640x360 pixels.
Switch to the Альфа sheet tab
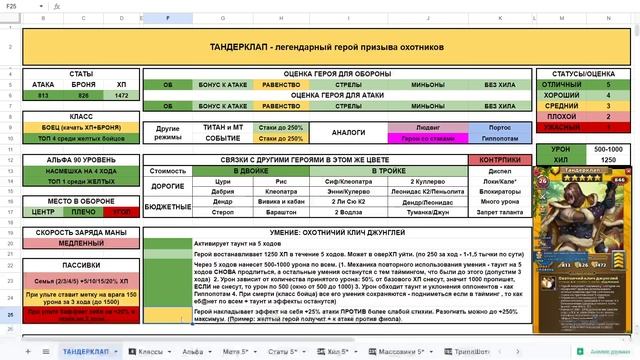(193, 351)
